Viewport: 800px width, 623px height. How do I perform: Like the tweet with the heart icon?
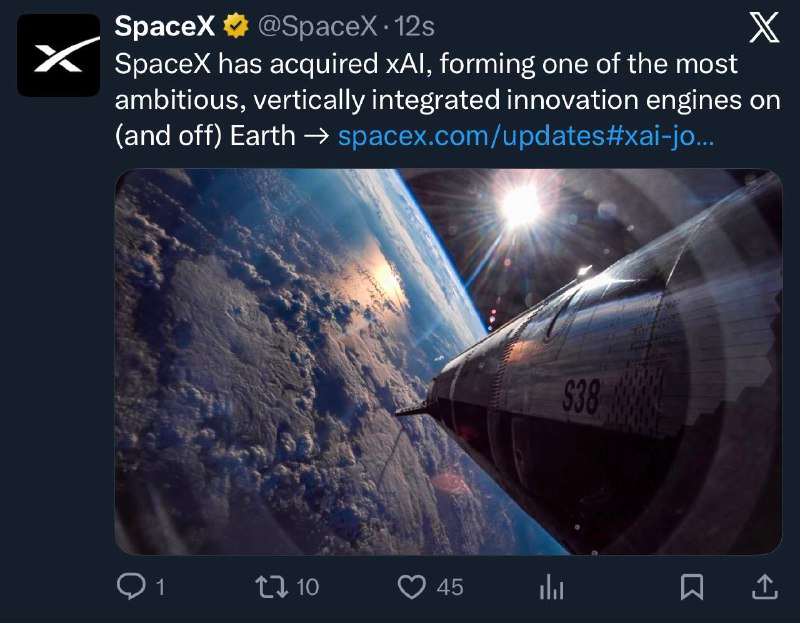(x=412, y=586)
